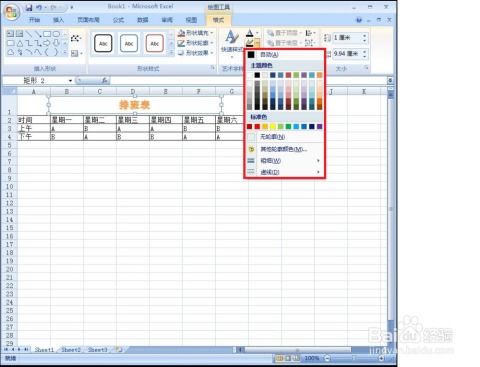Expand the shapes gallery more arrow
480x367 pixels.
click(x=65, y=52)
